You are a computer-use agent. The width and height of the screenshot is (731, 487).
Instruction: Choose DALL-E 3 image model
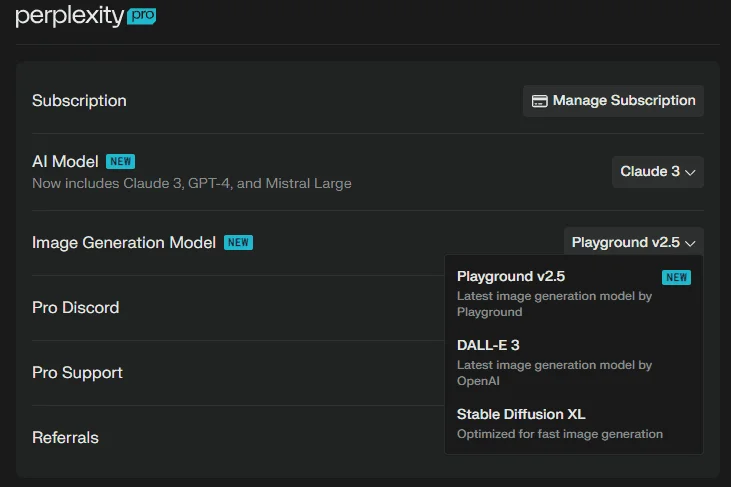click(574, 363)
